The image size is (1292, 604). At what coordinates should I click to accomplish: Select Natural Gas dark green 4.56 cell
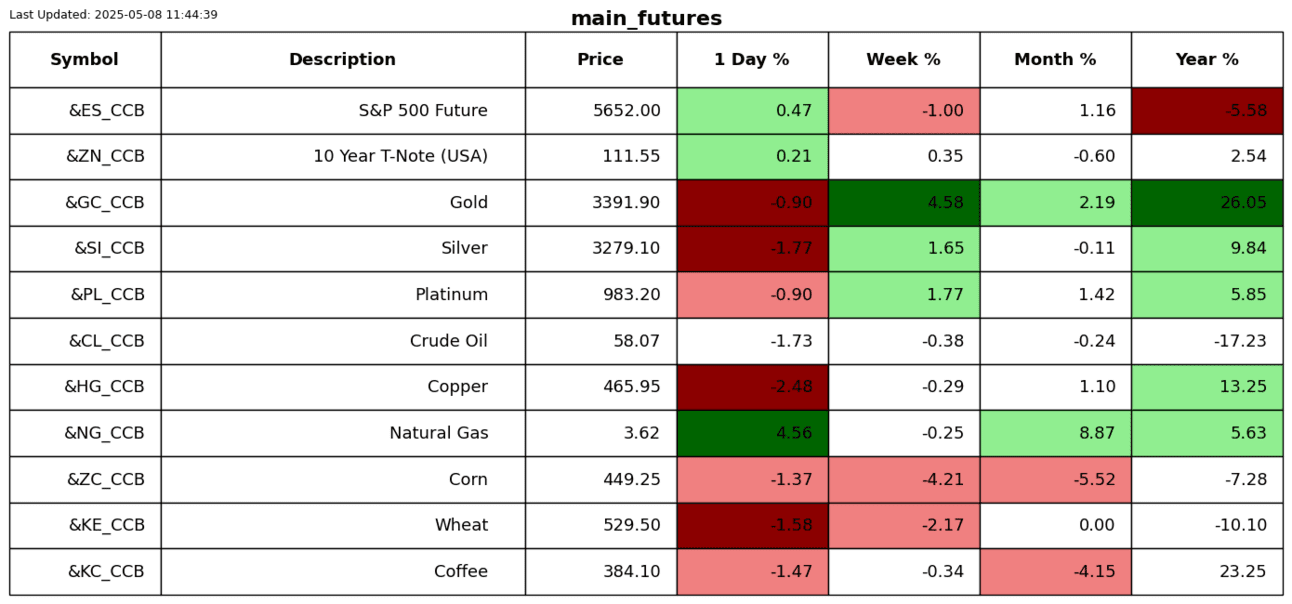752,433
